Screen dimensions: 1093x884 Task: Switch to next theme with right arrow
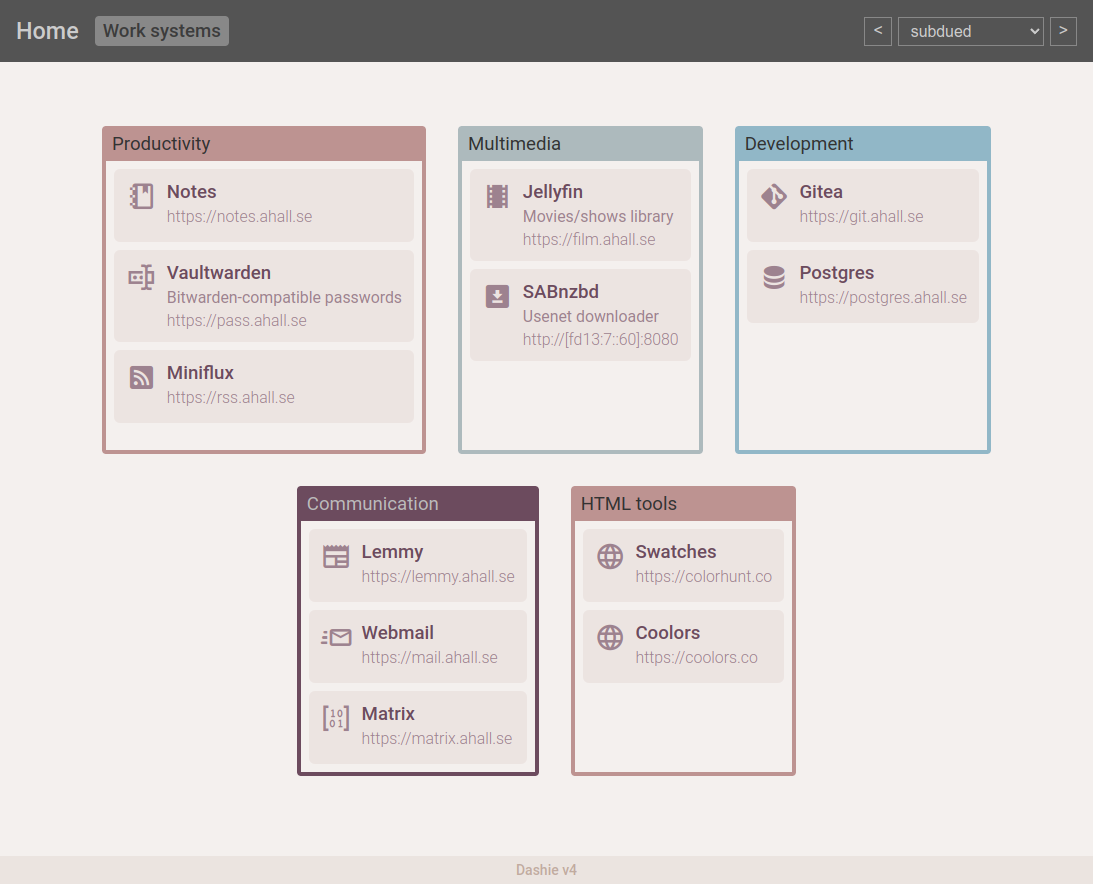[1063, 31]
